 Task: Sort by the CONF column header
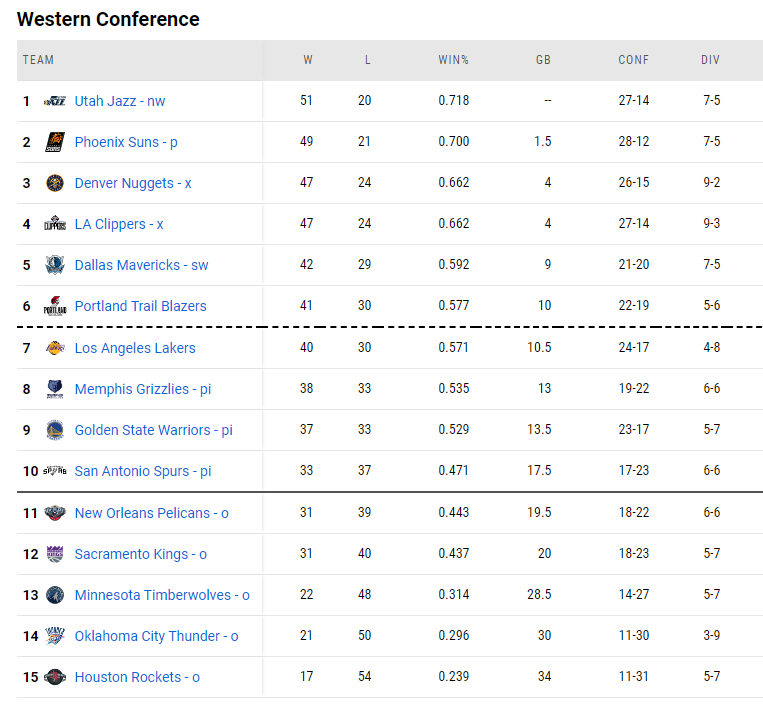634,60
